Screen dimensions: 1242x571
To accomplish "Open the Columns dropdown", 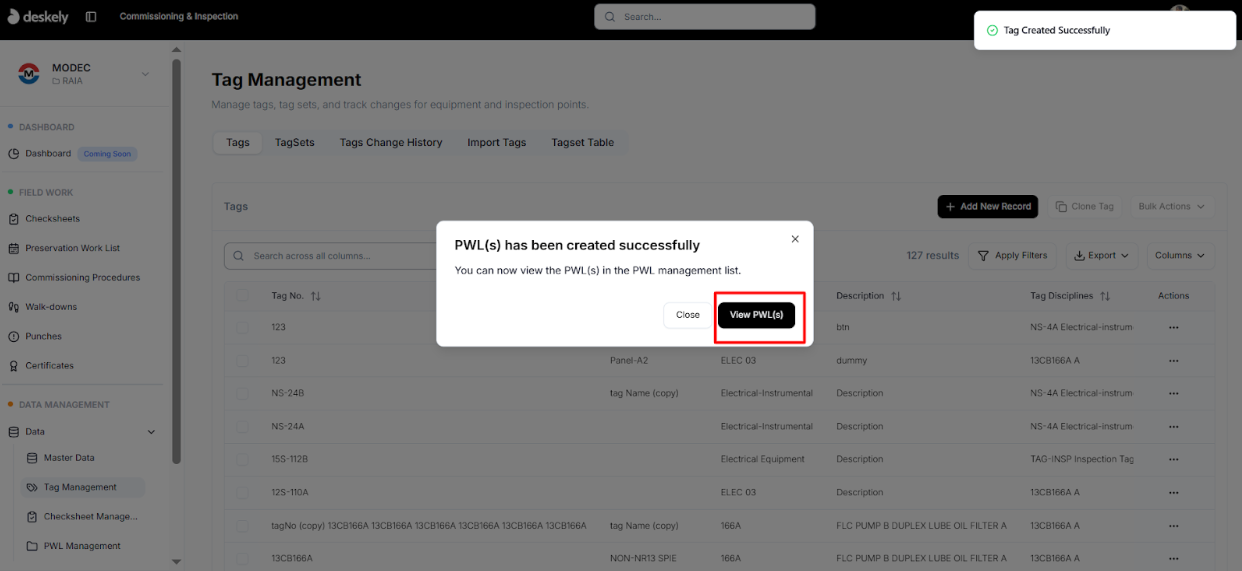I will click(1181, 256).
